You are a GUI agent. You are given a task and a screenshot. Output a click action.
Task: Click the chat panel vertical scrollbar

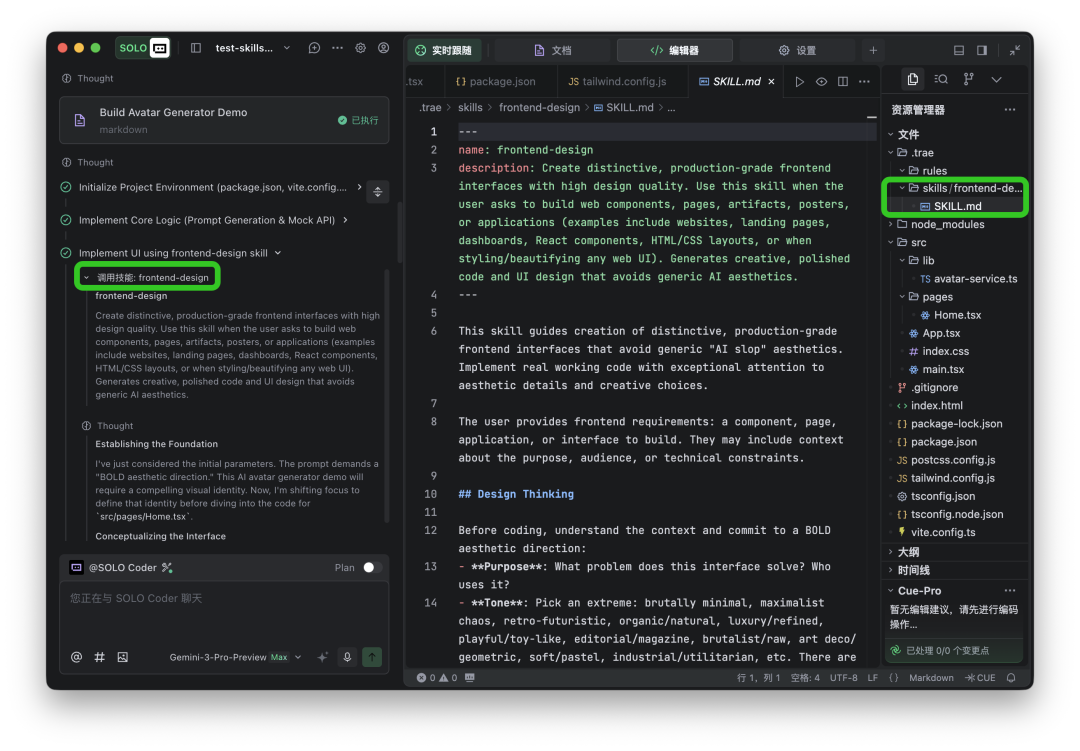click(x=400, y=233)
